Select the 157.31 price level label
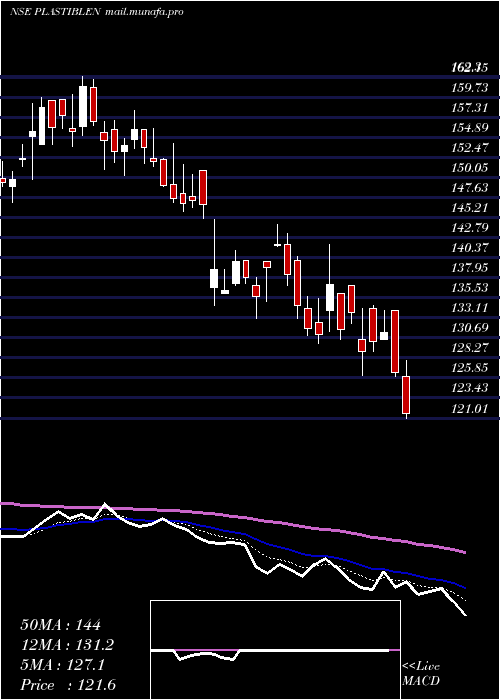This screenshot has width=500, height=700. 469,108
